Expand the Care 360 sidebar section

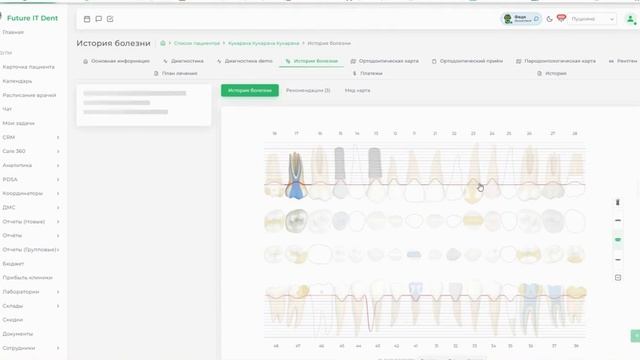coord(31,151)
